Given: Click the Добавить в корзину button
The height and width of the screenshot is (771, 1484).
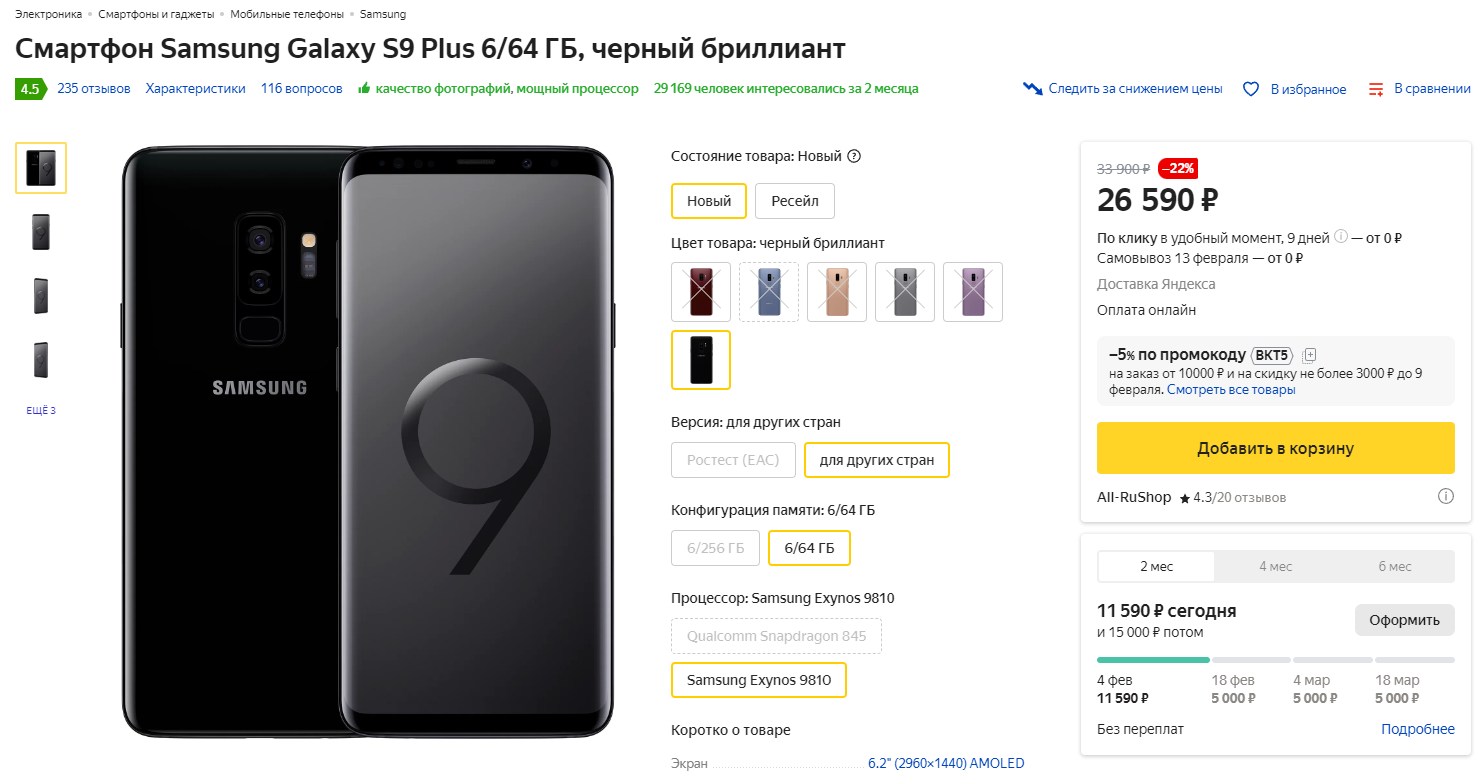Looking at the screenshot, I should coord(1275,448).
